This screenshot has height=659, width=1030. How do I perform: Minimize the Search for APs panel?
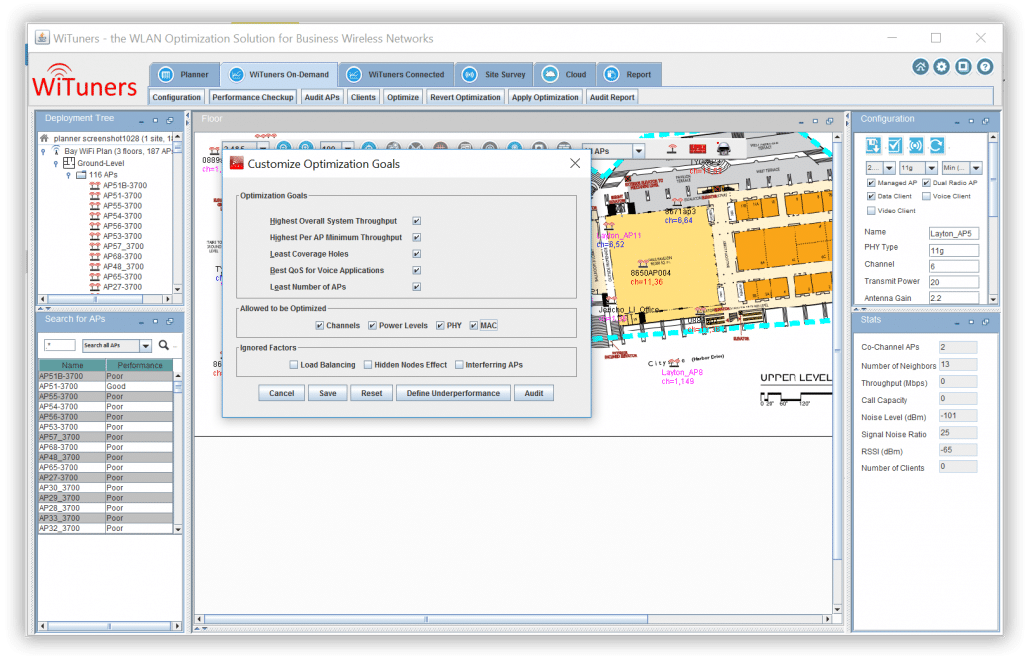141,322
